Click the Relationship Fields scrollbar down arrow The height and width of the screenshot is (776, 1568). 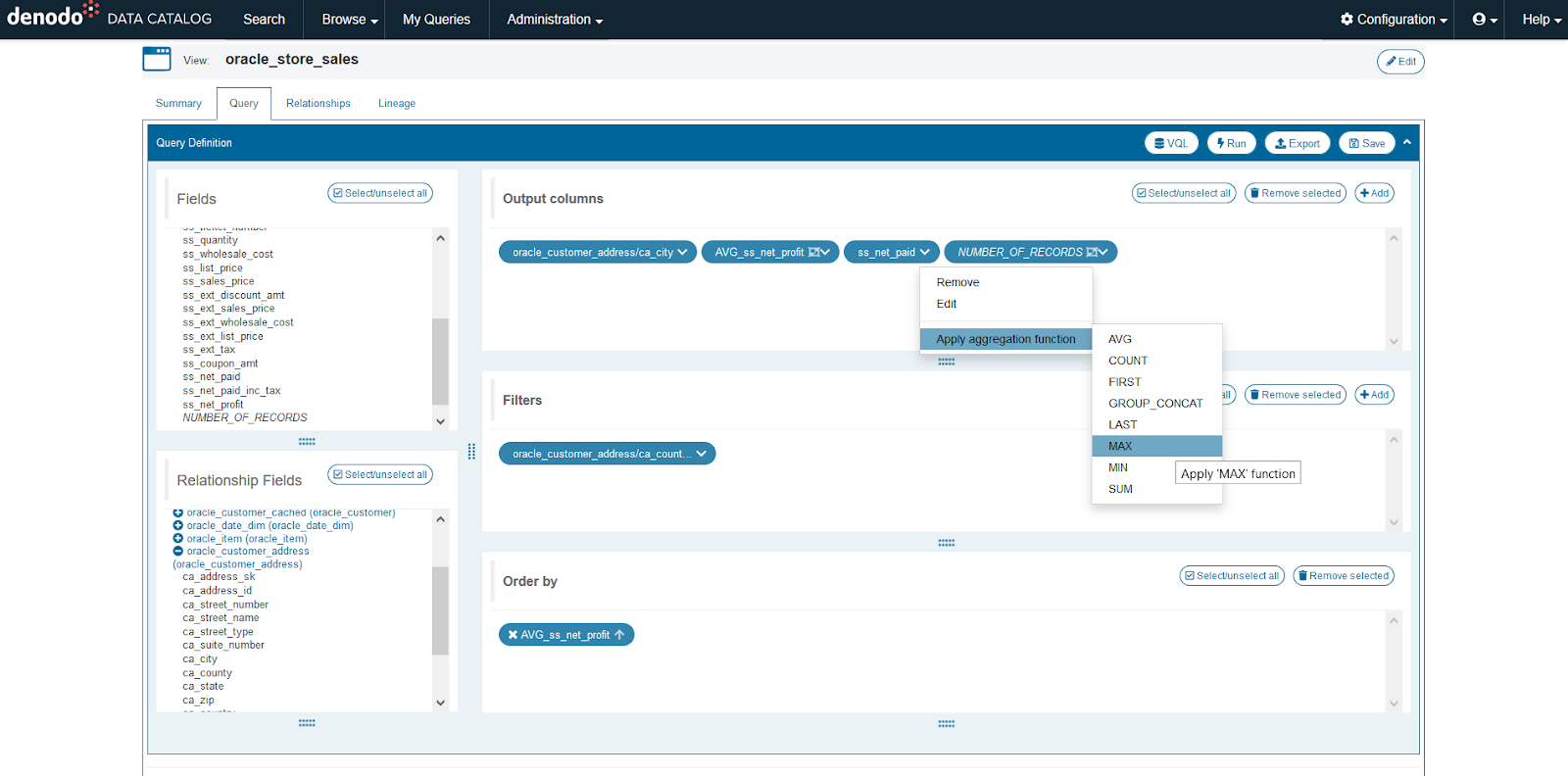(440, 703)
